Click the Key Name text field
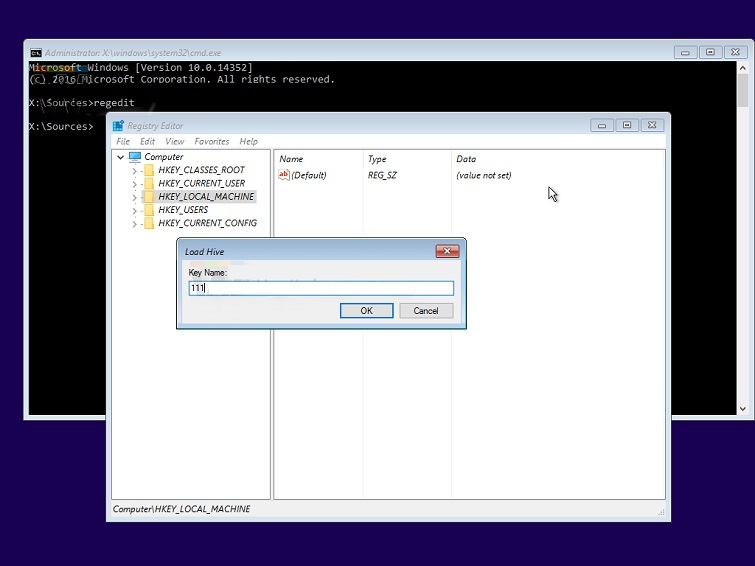The image size is (755, 566). coord(321,288)
